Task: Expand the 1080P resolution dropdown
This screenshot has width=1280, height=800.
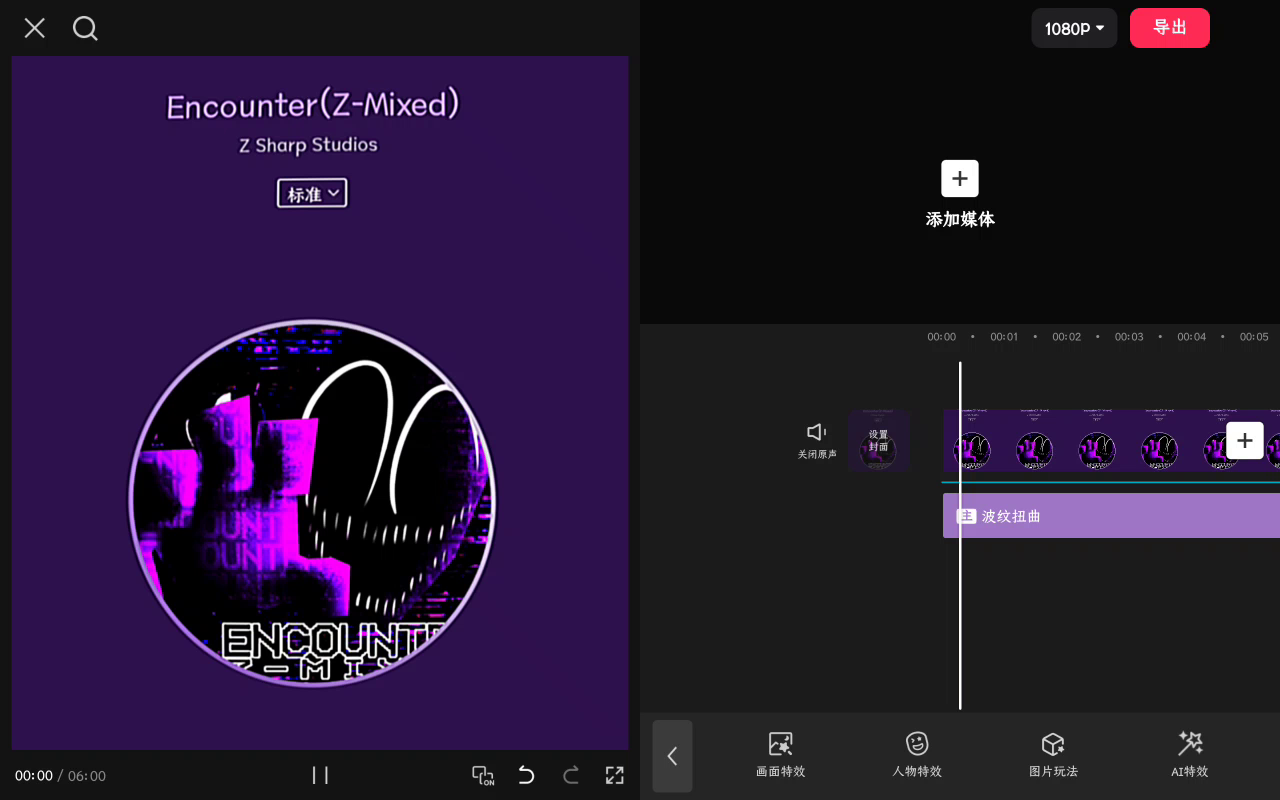Action: coord(1074,28)
